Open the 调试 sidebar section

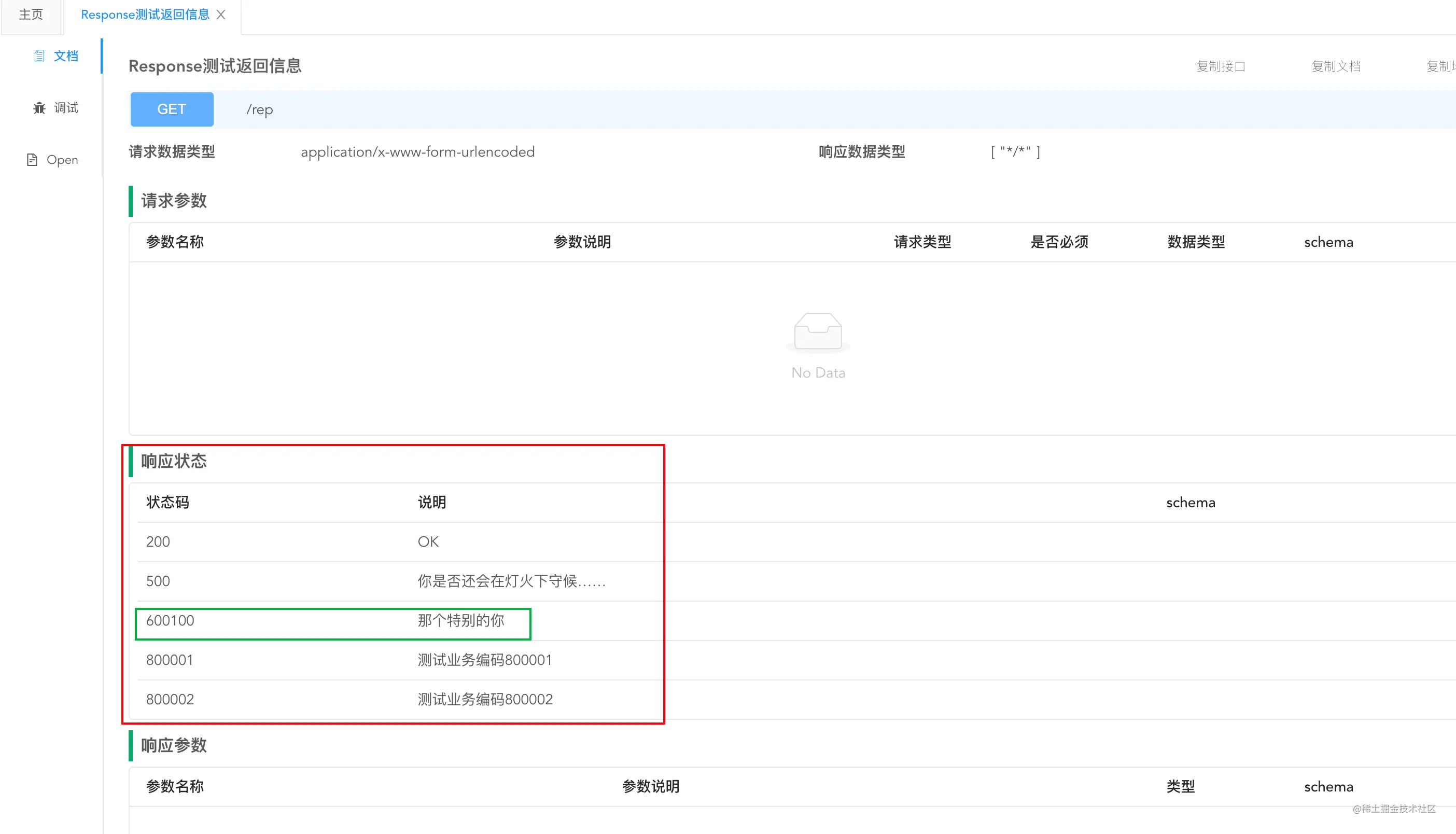coord(55,108)
